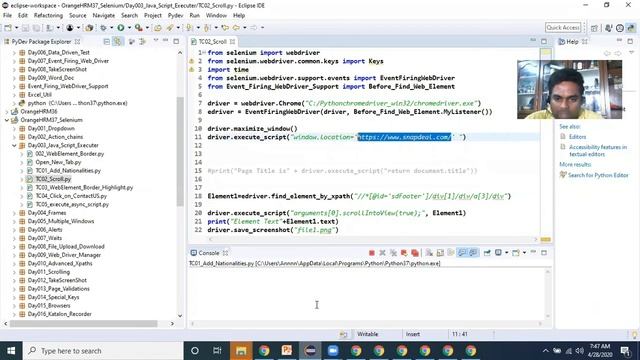
Task: Click the Help view back arrow
Action: [x=607, y=53]
